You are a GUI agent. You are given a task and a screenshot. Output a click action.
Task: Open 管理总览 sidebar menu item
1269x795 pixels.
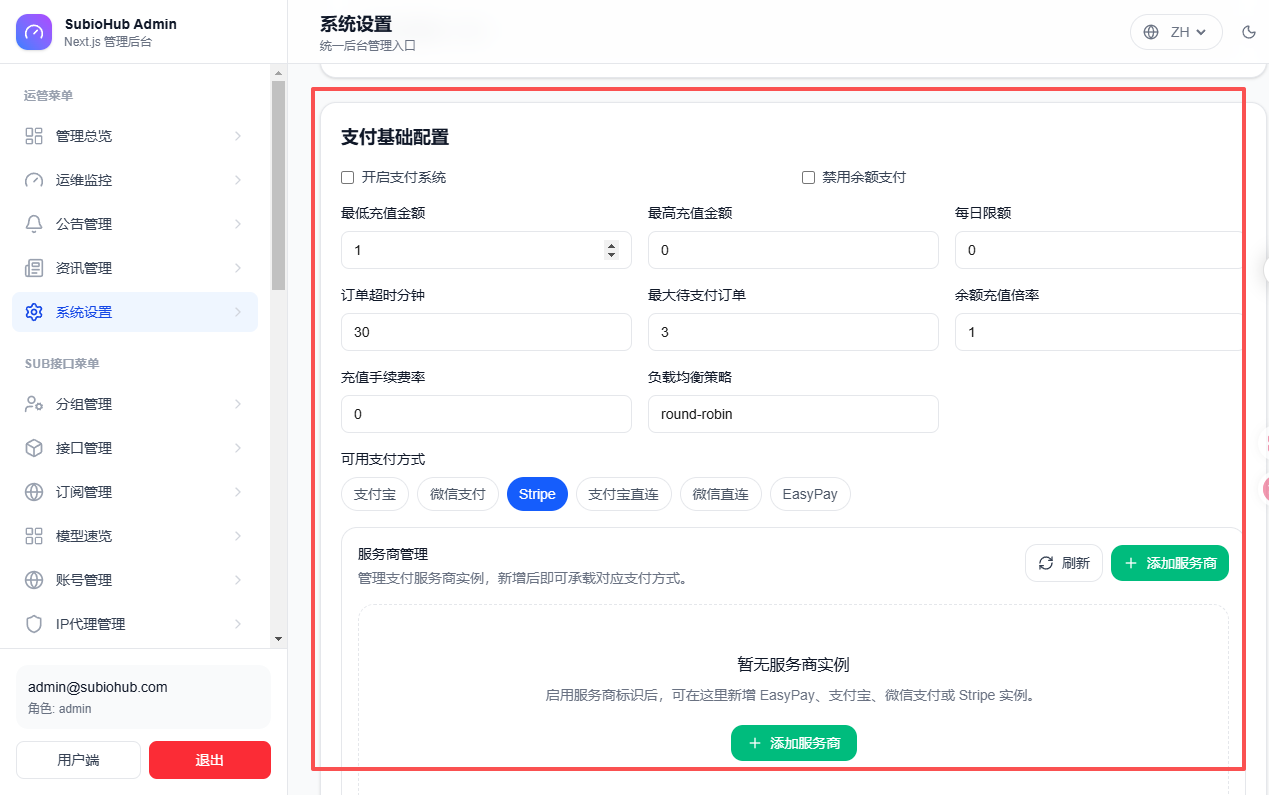coord(135,136)
